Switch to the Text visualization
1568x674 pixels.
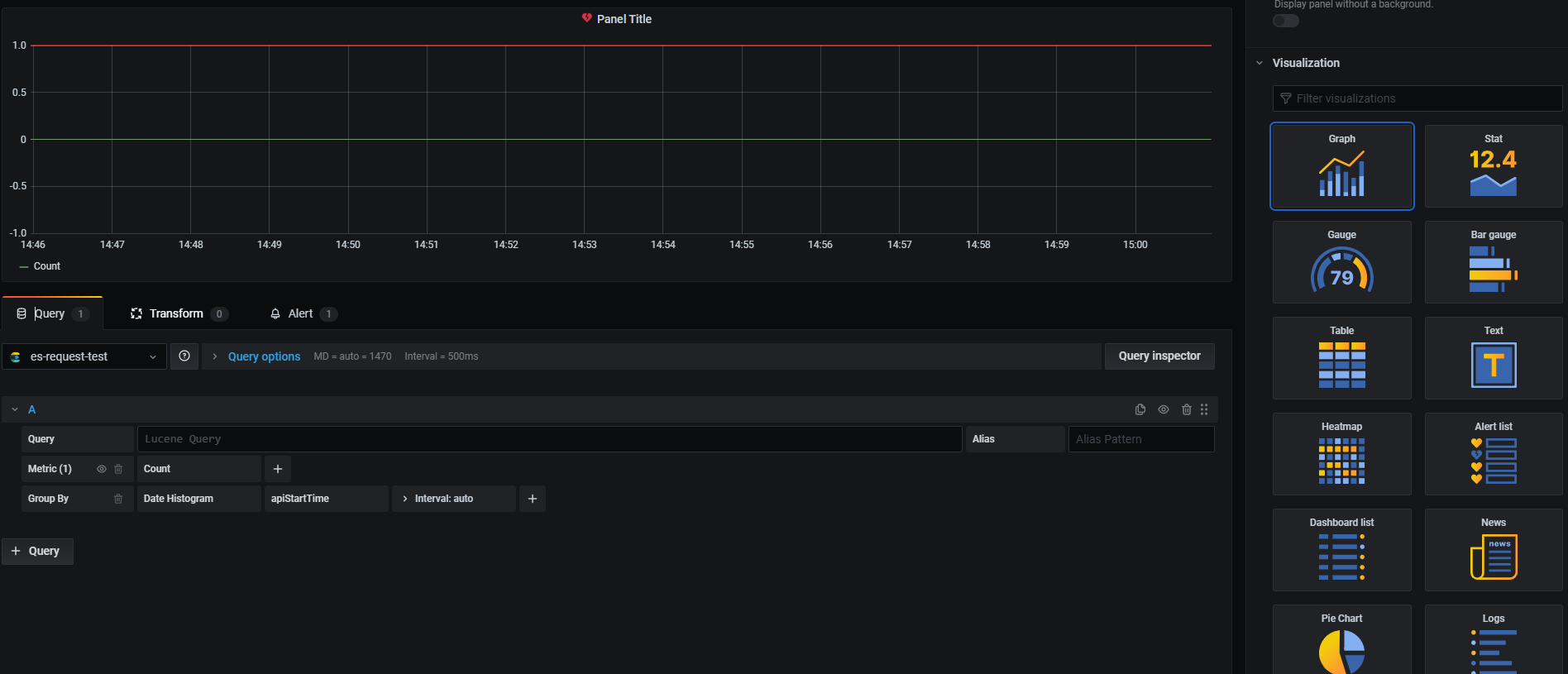[1494, 358]
